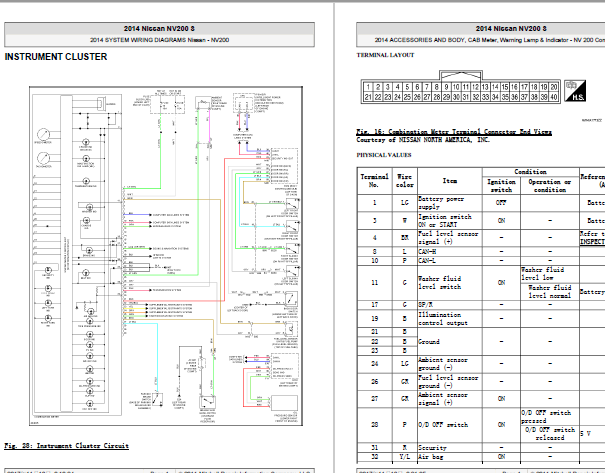Image resolution: width=605 pixels, height=473 pixels.
Task: Select 'Courtesy of NISSAN NORTH AMERICA, INC.' text
Action: 423,140
